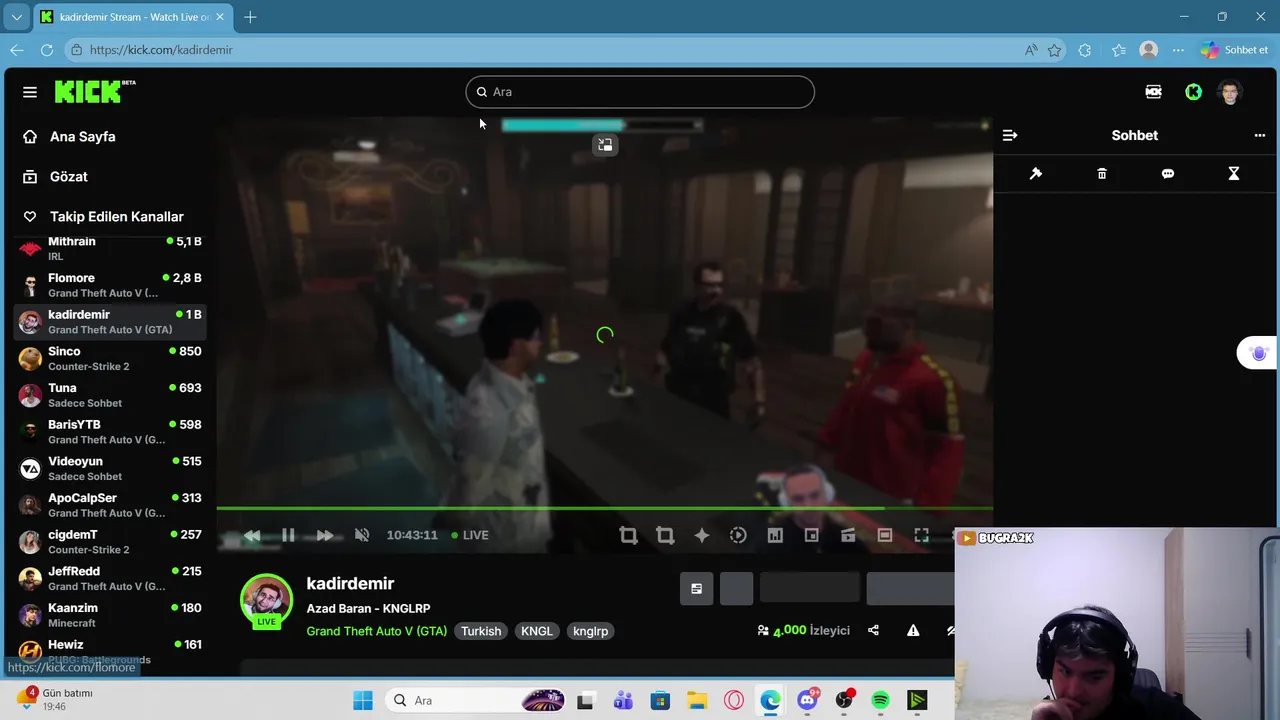Open Flomore channel in the sidebar
Image resolution: width=1280 pixels, height=720 pixels.
(110, 285)
